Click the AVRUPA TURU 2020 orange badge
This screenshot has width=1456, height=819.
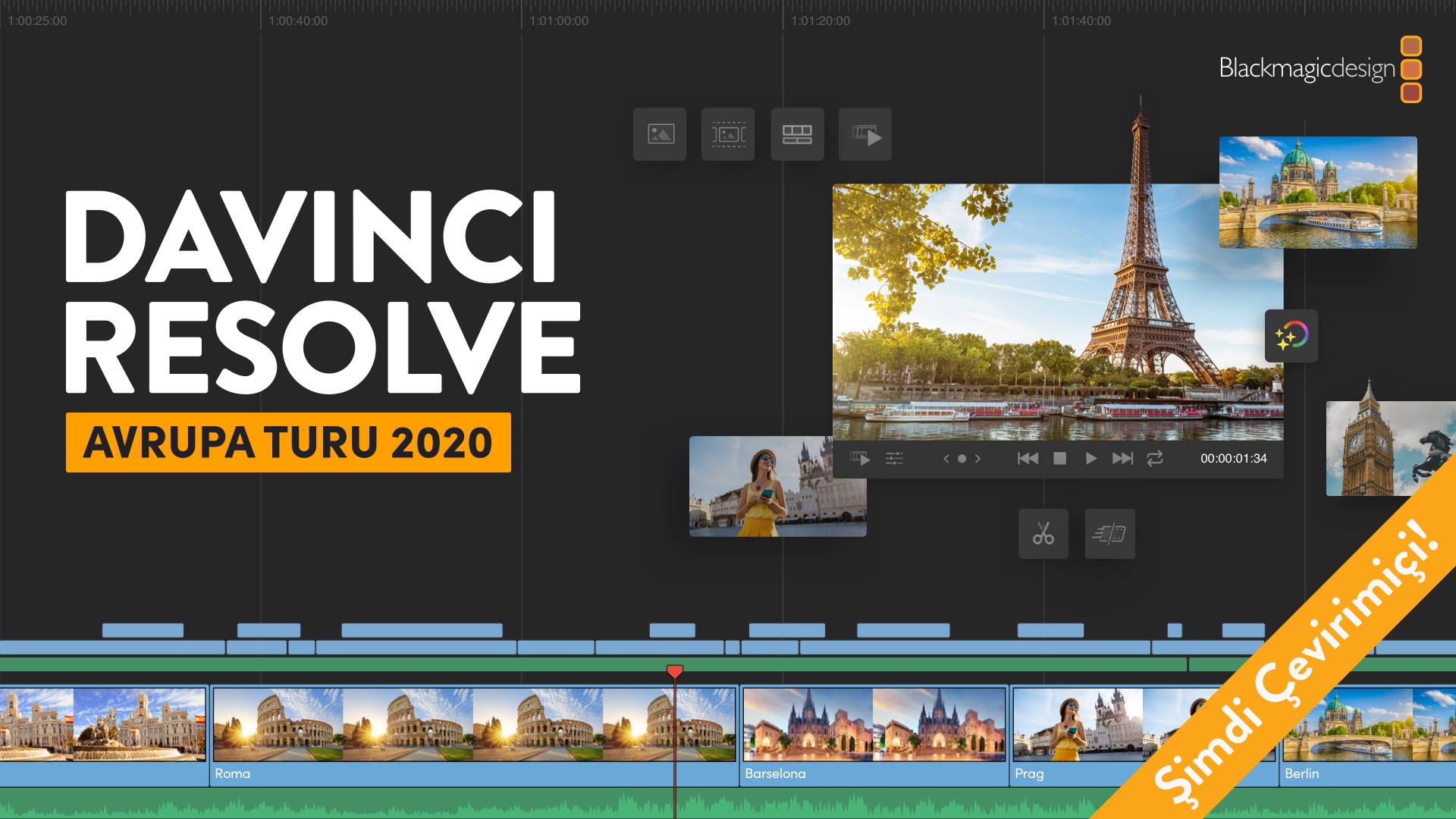[288, 443]
